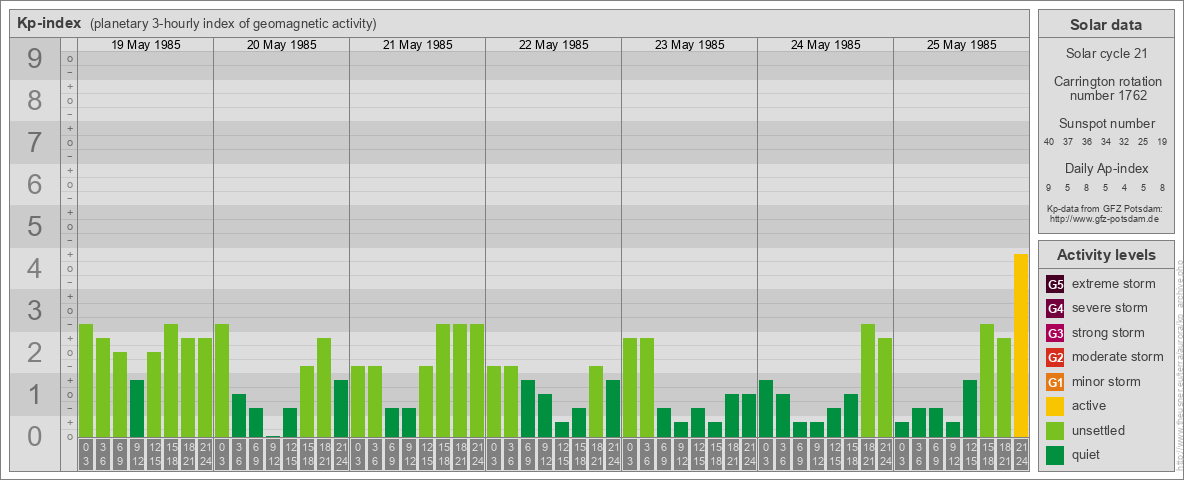Screen dimensions: 1184x480
Task: Click the unsettled legend label
Action: (x=1099, y=430)
